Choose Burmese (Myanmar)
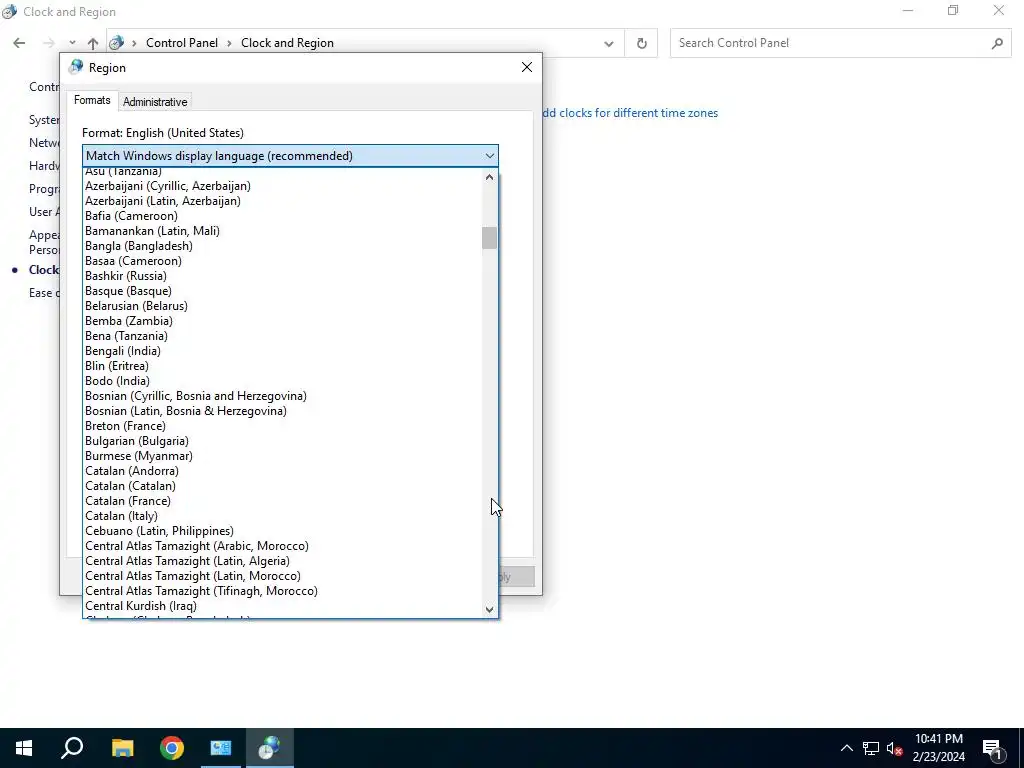This screenshot has height=768, width=1024. [282, 456]
